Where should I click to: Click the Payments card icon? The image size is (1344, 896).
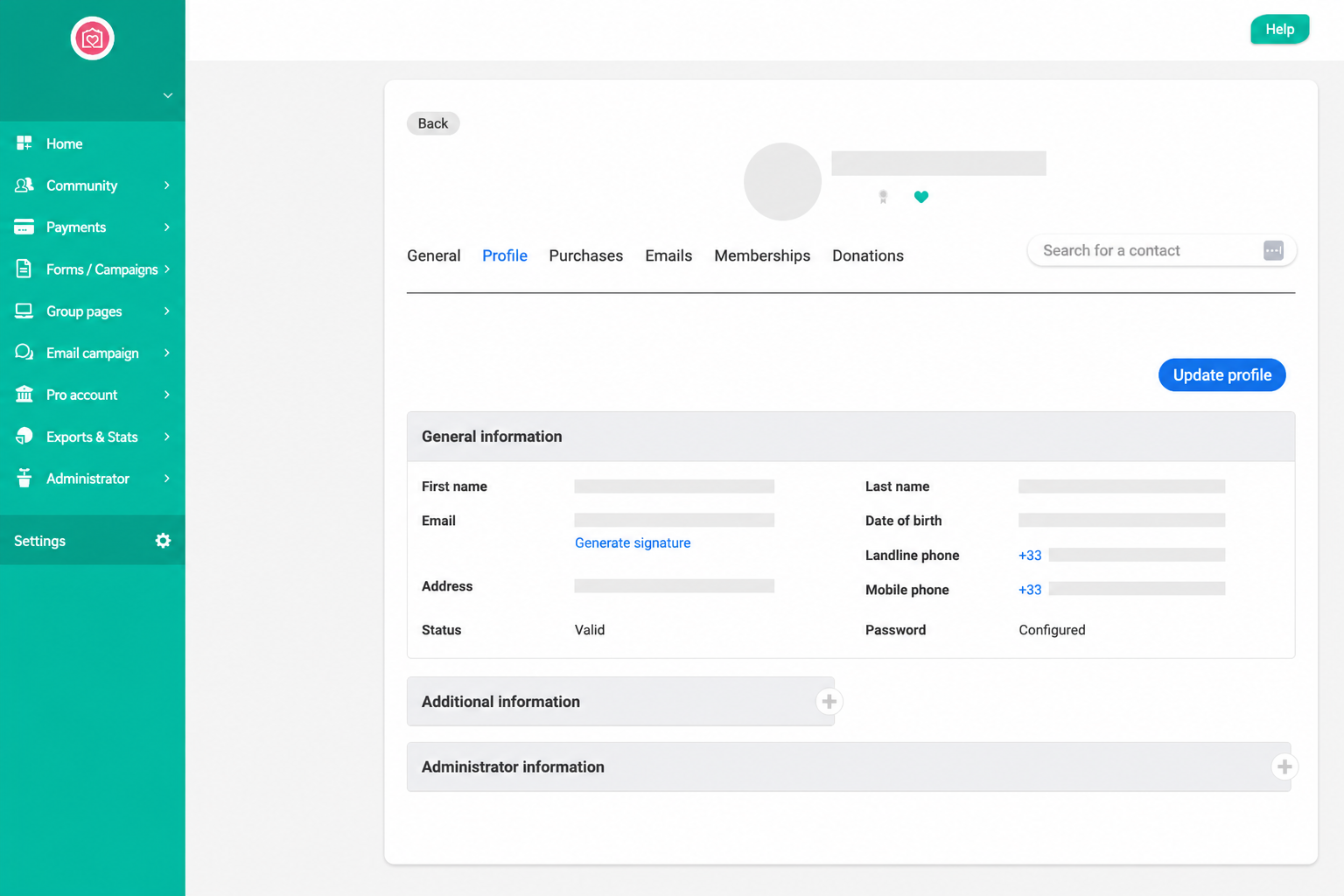click(x=24, y=227)
